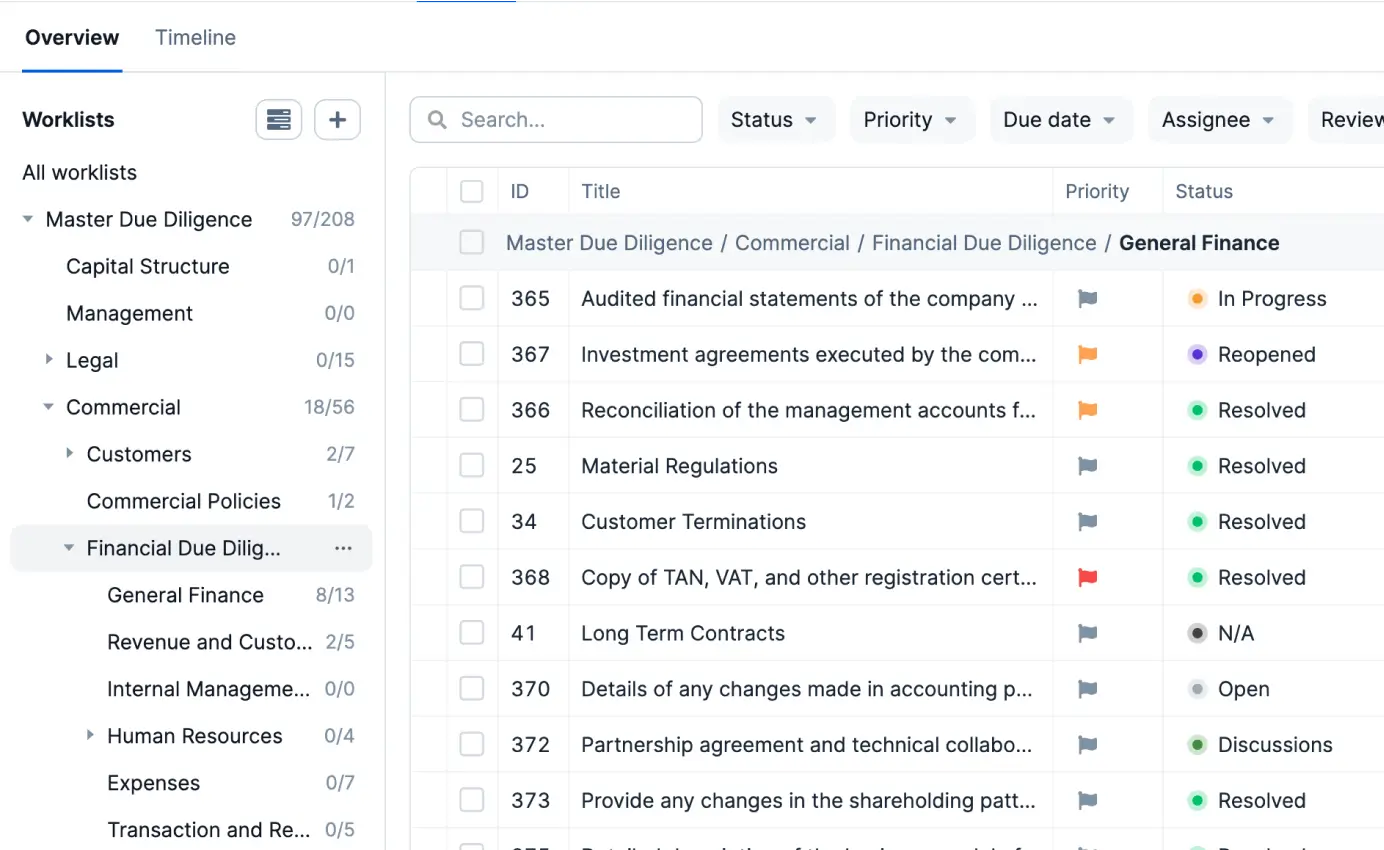Click the worklist layout icon beside Worklists heading
Image resolution: width=1384 pixels, height=850 pixels.
pos(278,119)
